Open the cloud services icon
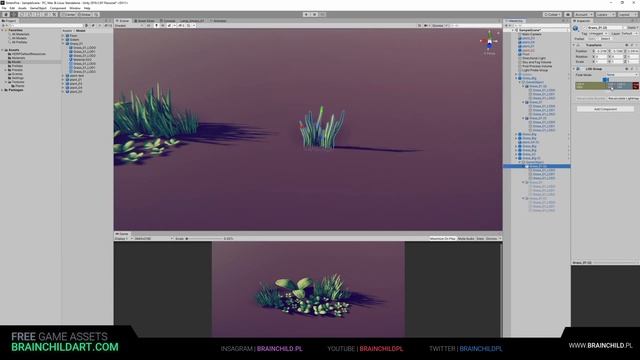 point(568,14)
